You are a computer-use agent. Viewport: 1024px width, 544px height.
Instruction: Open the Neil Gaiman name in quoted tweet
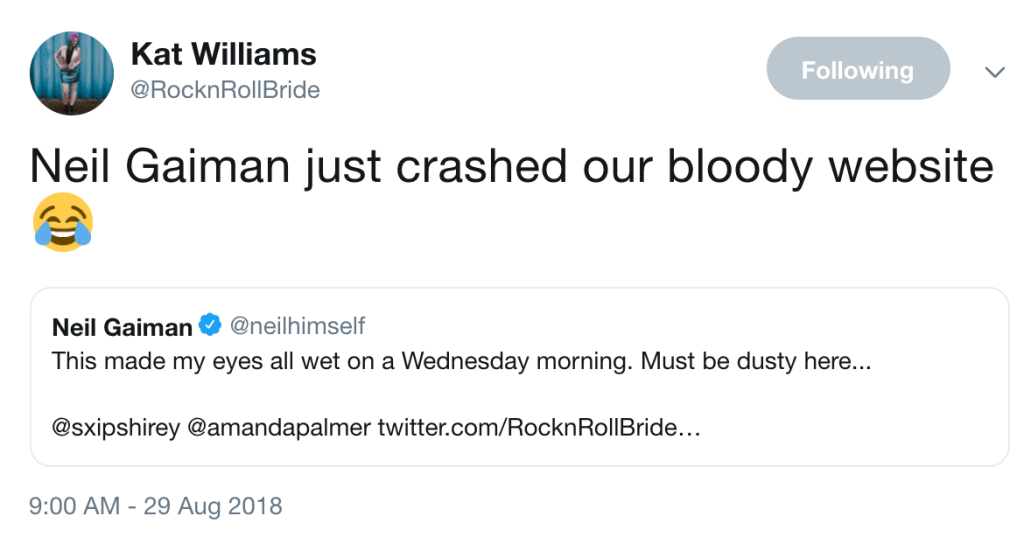click(121, 327)
